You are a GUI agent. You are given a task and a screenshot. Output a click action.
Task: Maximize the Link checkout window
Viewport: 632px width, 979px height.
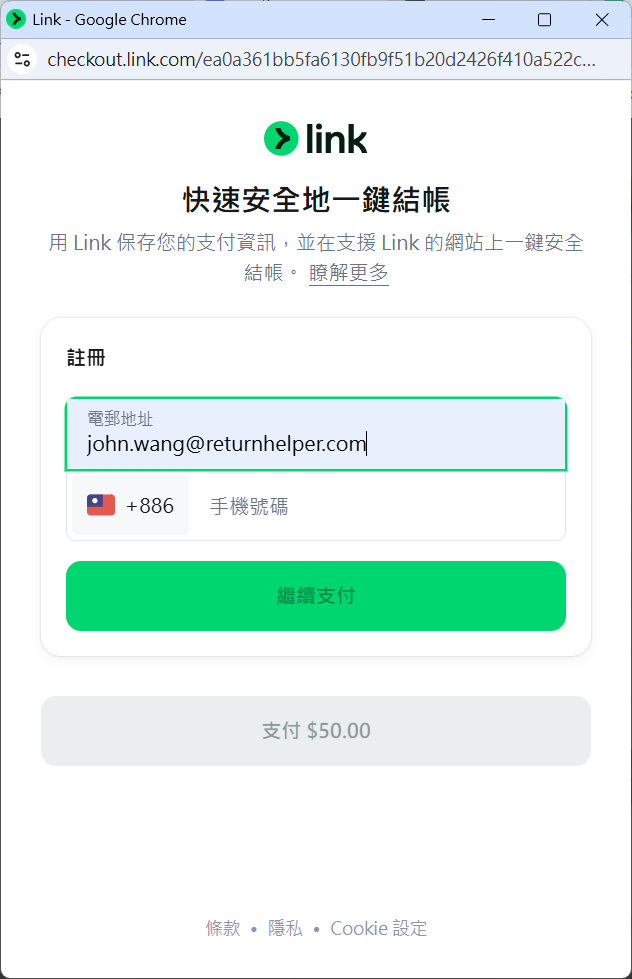click(x=544, y=19)
